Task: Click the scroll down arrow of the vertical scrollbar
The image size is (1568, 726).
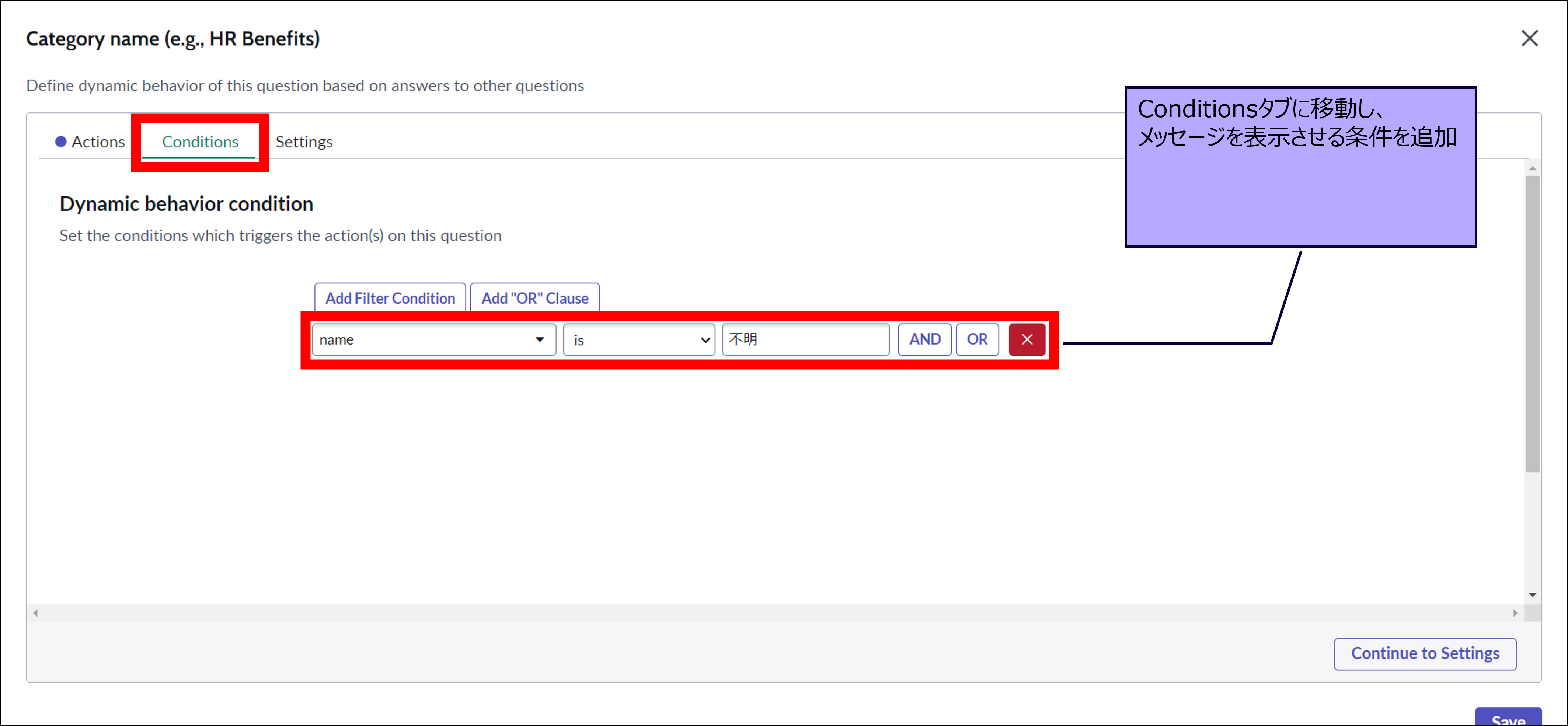Action: 1532,594
